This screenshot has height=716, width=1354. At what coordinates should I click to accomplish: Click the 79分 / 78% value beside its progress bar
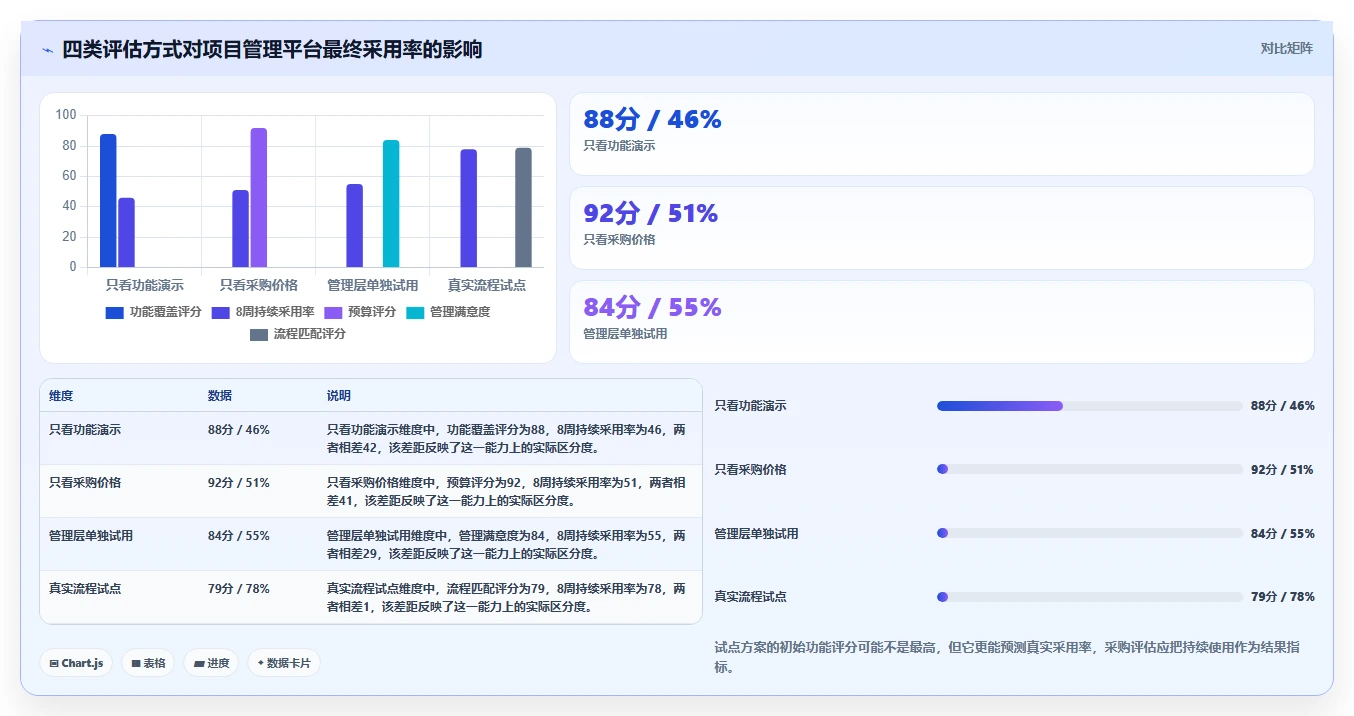pyautogui.click(x=1283, y=597)
